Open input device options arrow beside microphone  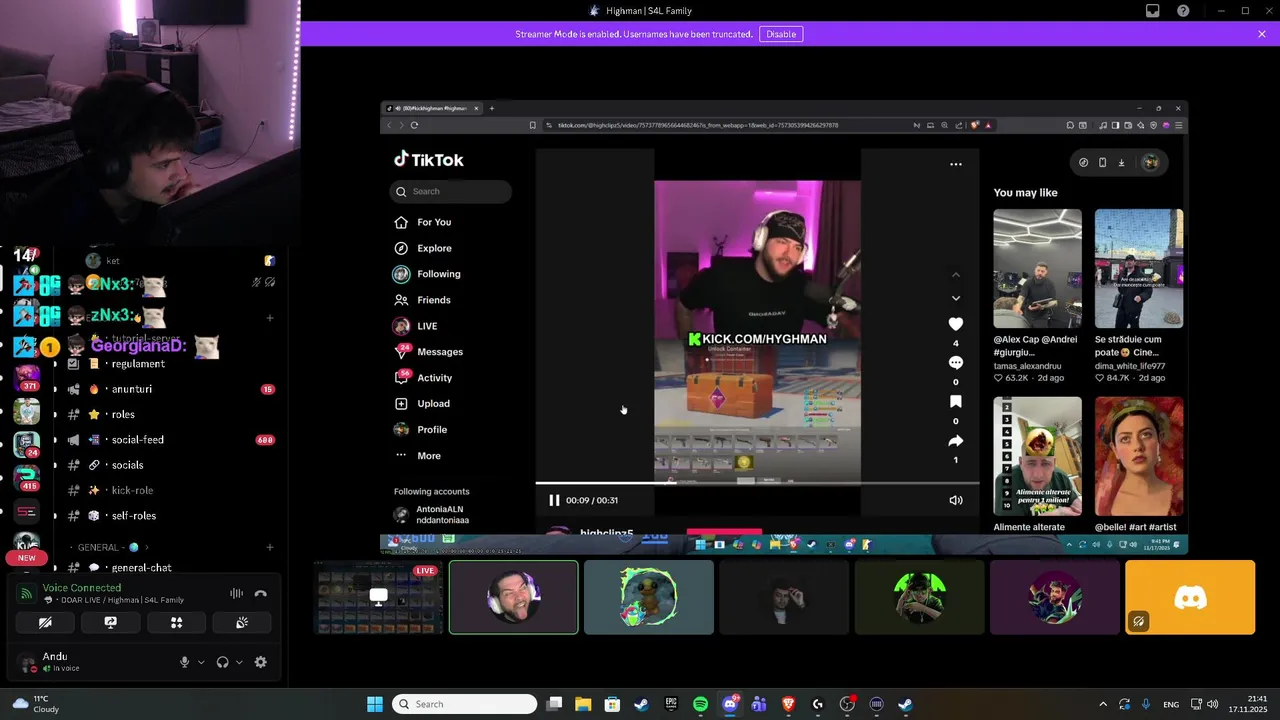tap(201, 662)
